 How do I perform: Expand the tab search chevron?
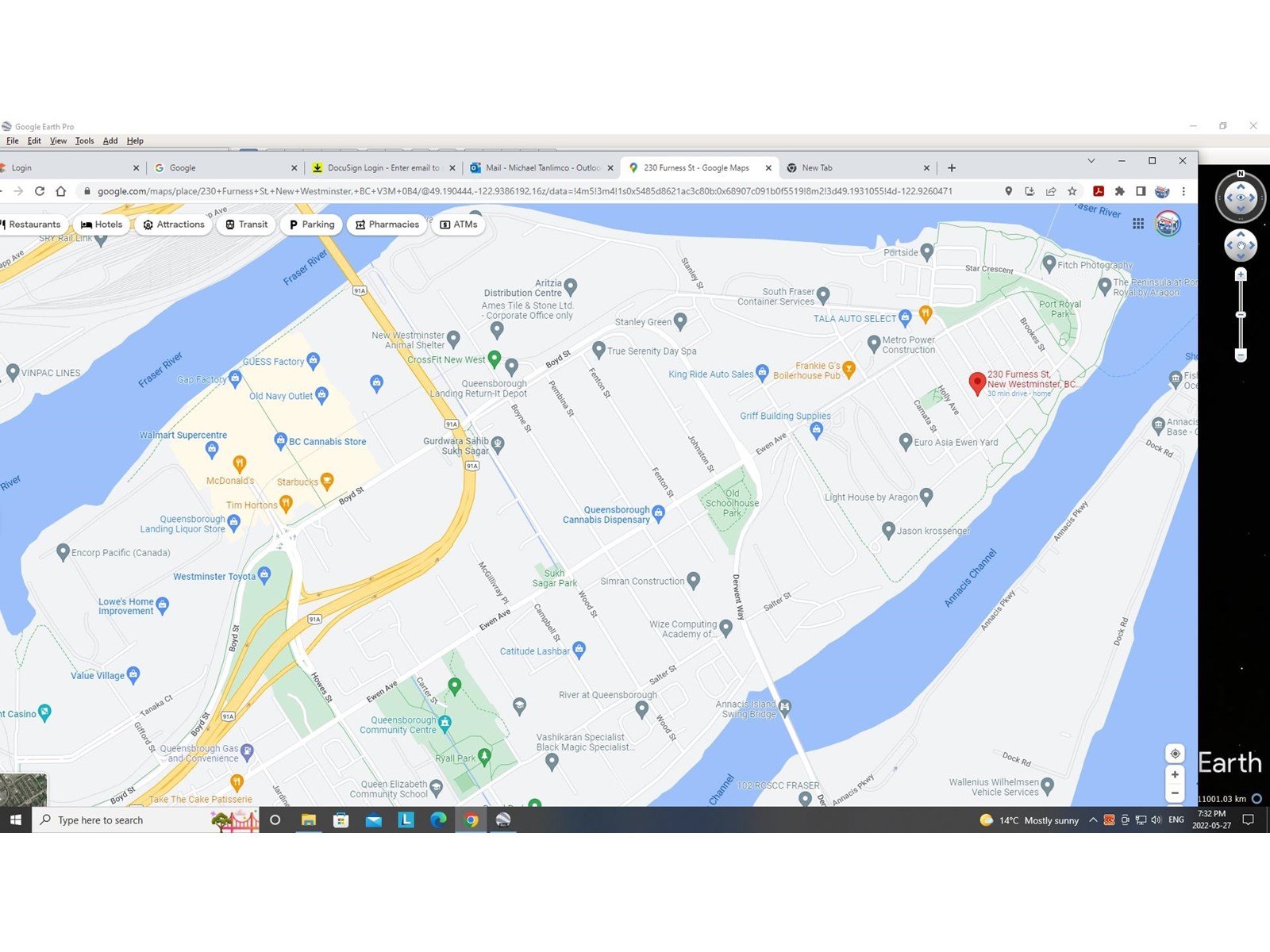click(1091, 161)
